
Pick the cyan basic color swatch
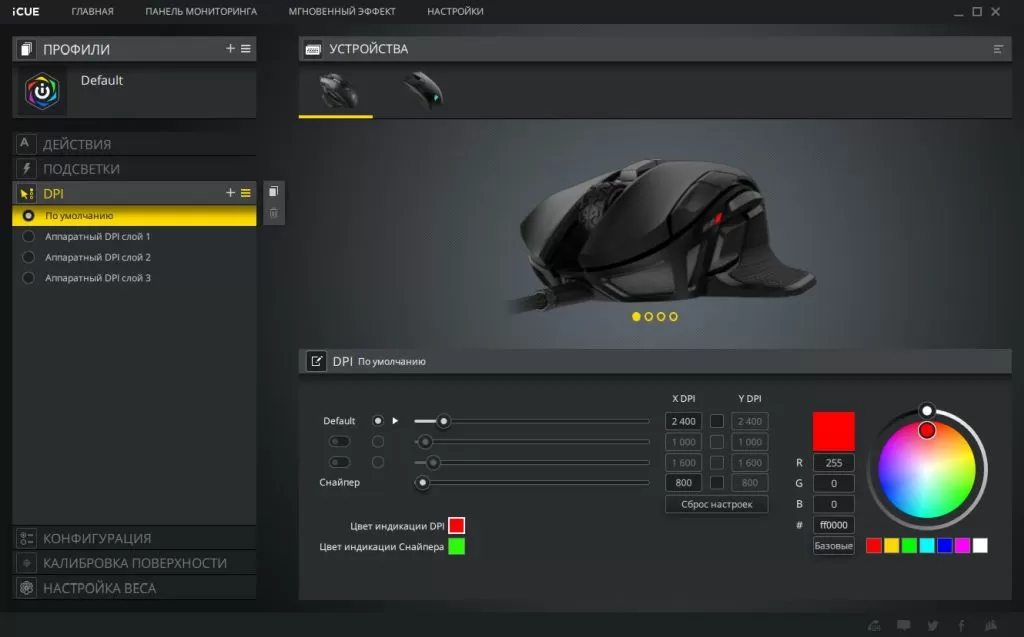[x=927, y=546]
